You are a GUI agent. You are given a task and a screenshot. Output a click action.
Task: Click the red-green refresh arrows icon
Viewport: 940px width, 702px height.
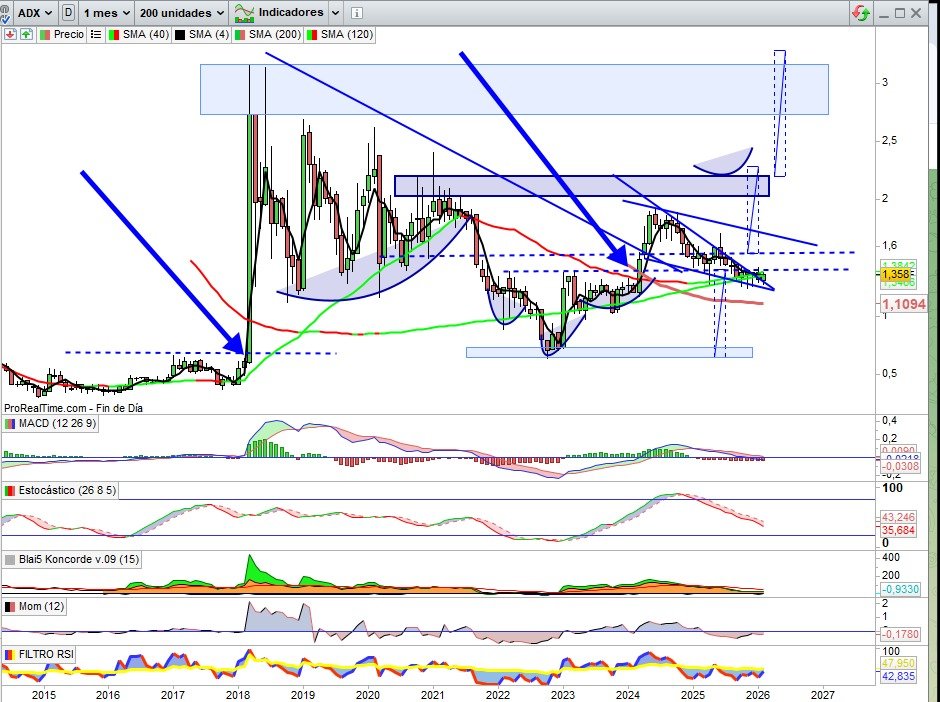tap(861, 13)
